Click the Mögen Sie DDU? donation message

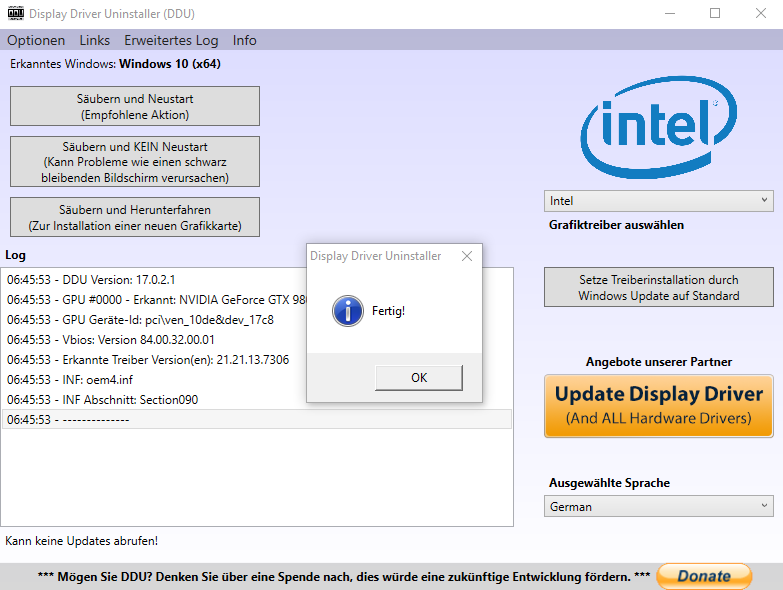click(x=344, y=577)
